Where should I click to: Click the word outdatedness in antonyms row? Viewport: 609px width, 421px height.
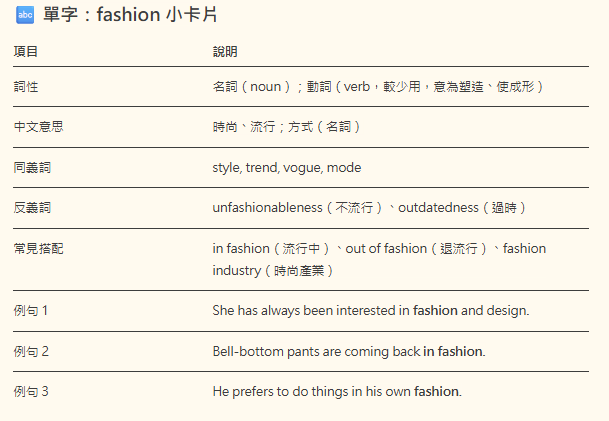click(x=438, y=207)
